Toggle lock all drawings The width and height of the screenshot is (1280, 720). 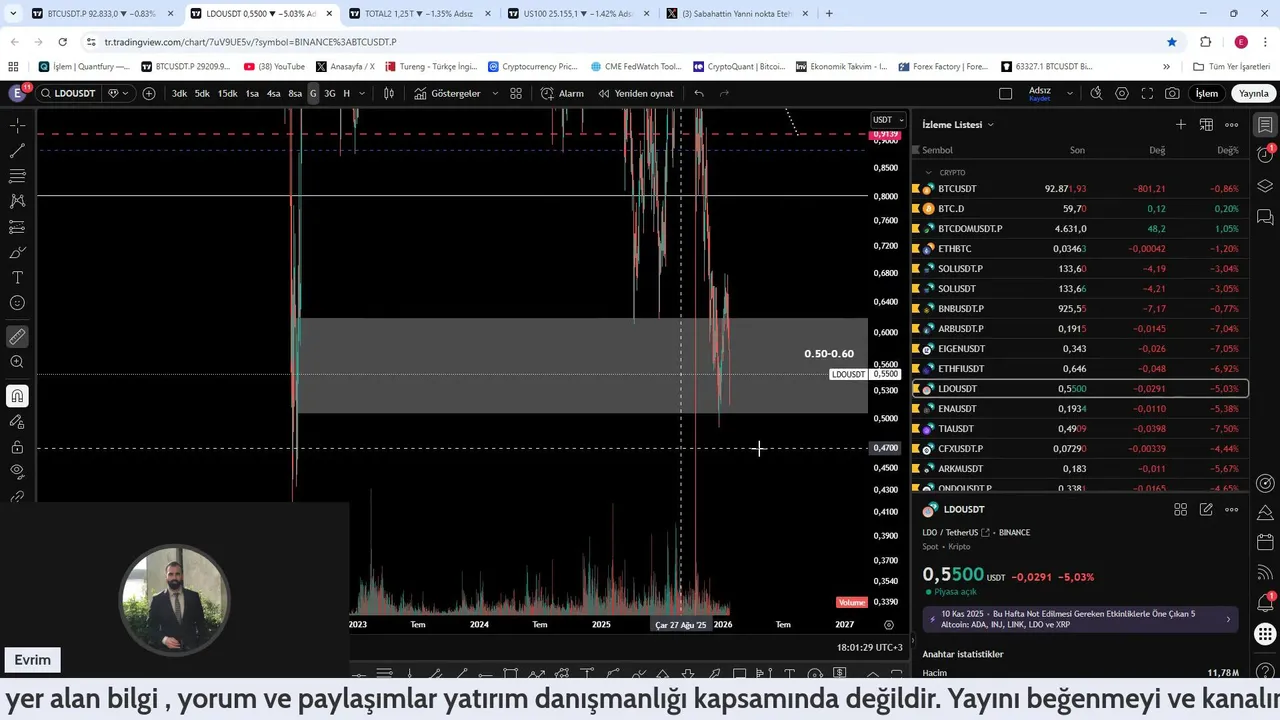tap(17, 447)
